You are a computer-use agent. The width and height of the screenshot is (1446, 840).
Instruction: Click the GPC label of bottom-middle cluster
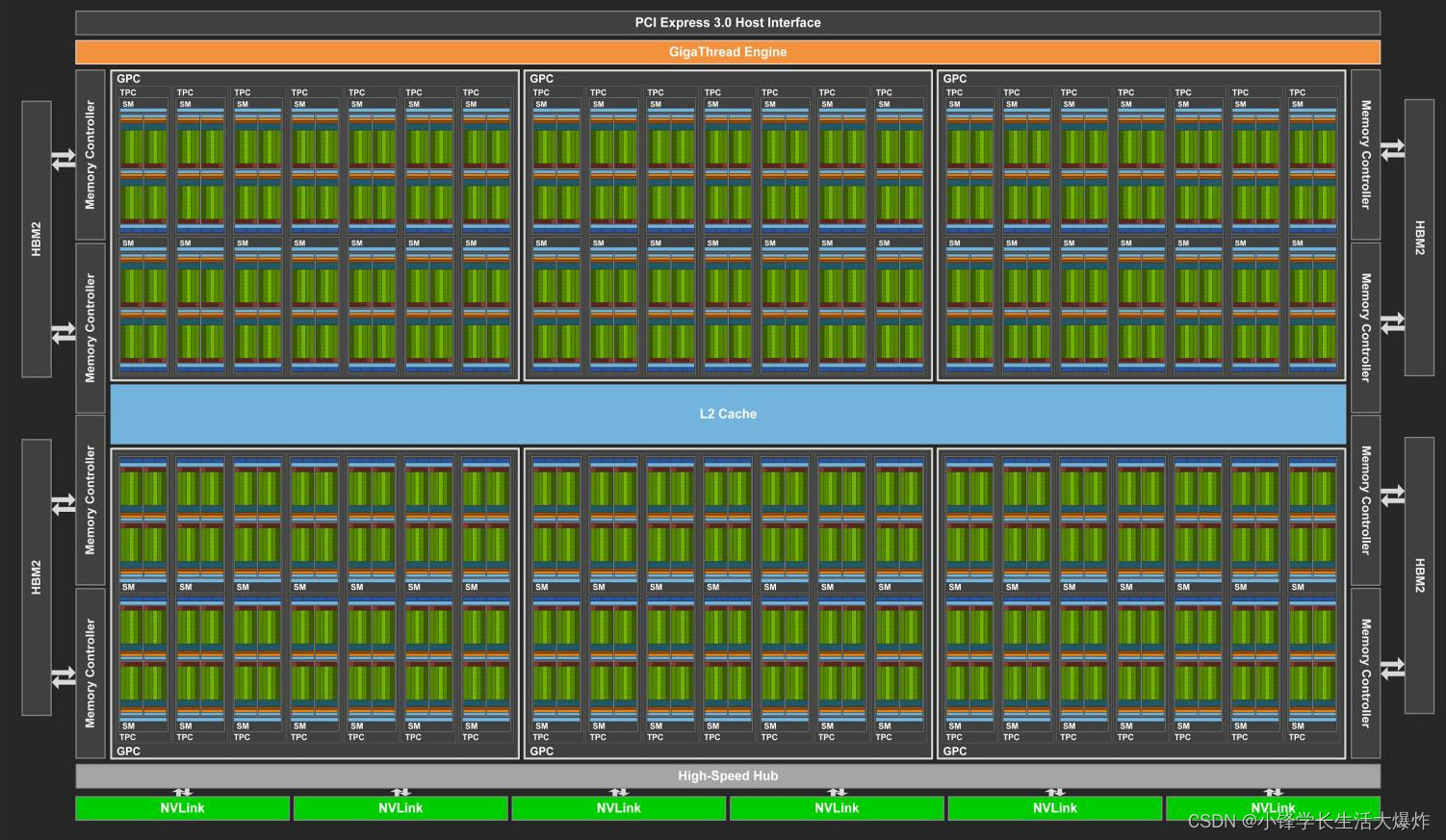(542, 751)
